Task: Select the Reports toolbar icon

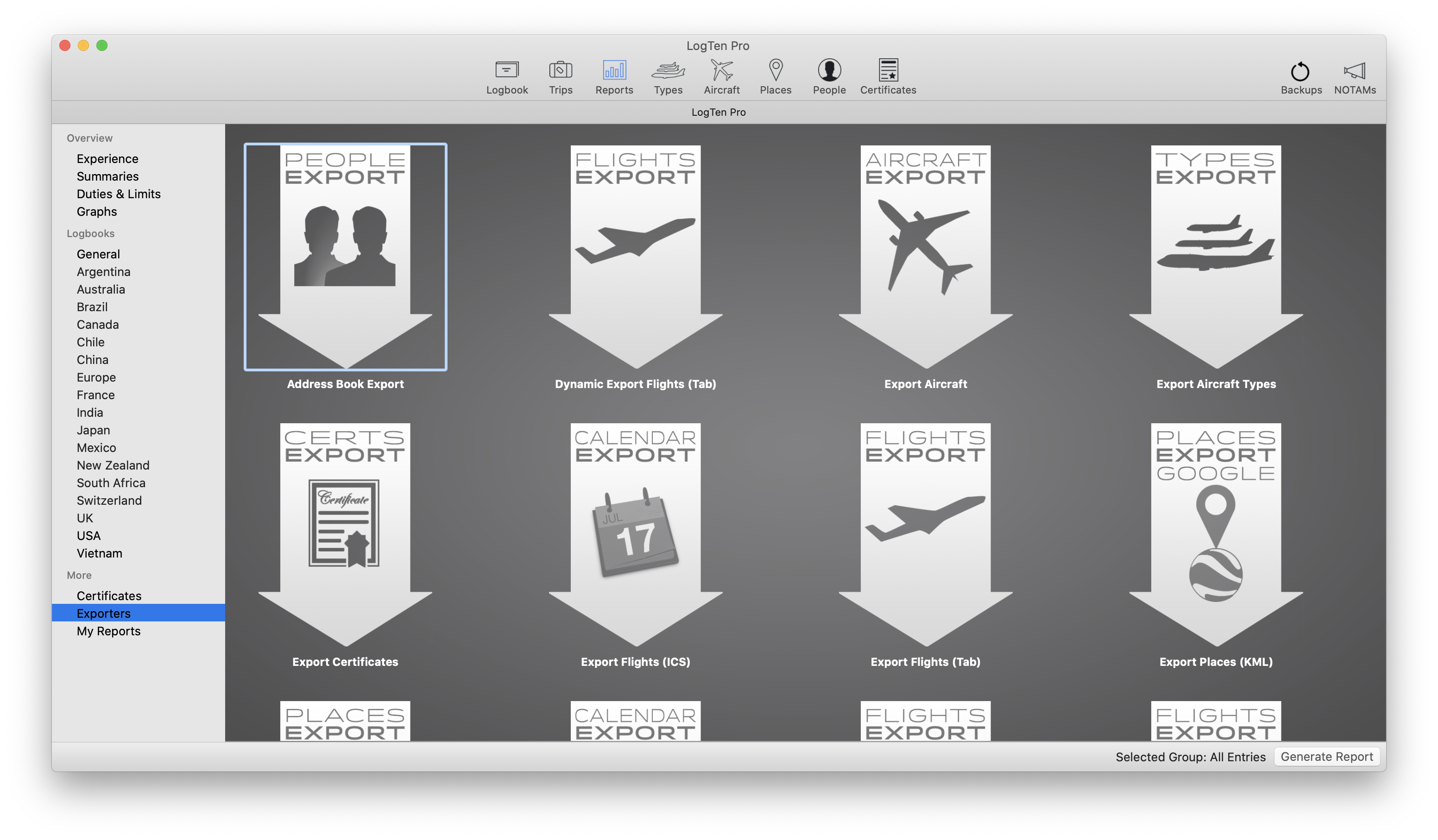Action: [614, 77]
